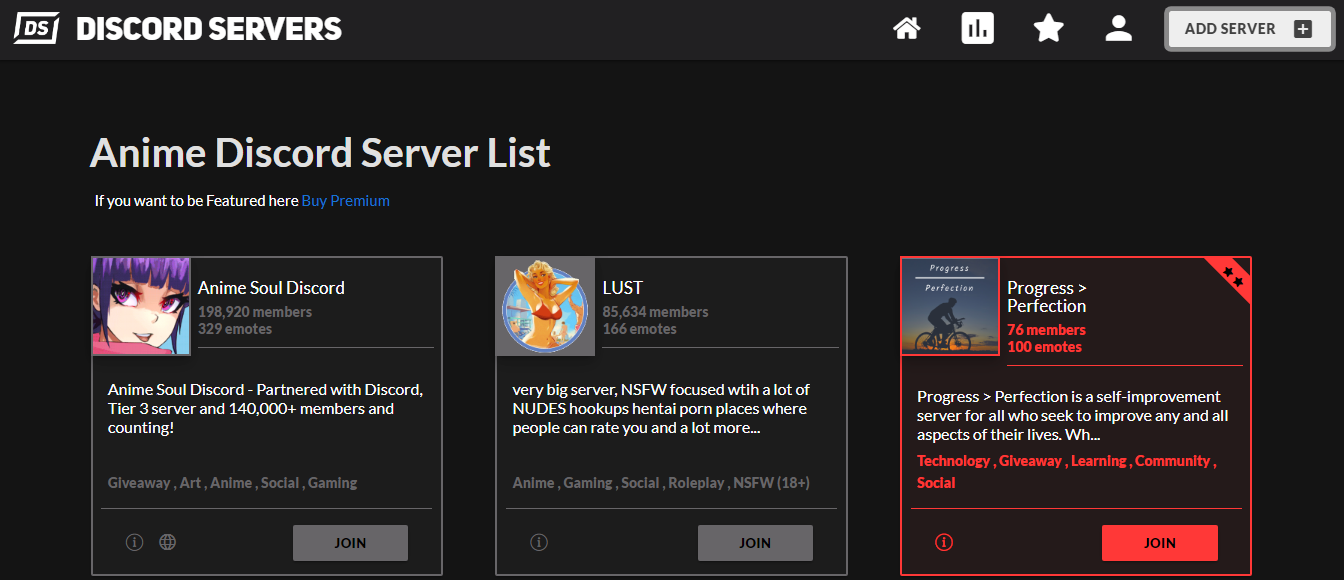Open Anime Soul Discord website globe icon

click(168, 542)
